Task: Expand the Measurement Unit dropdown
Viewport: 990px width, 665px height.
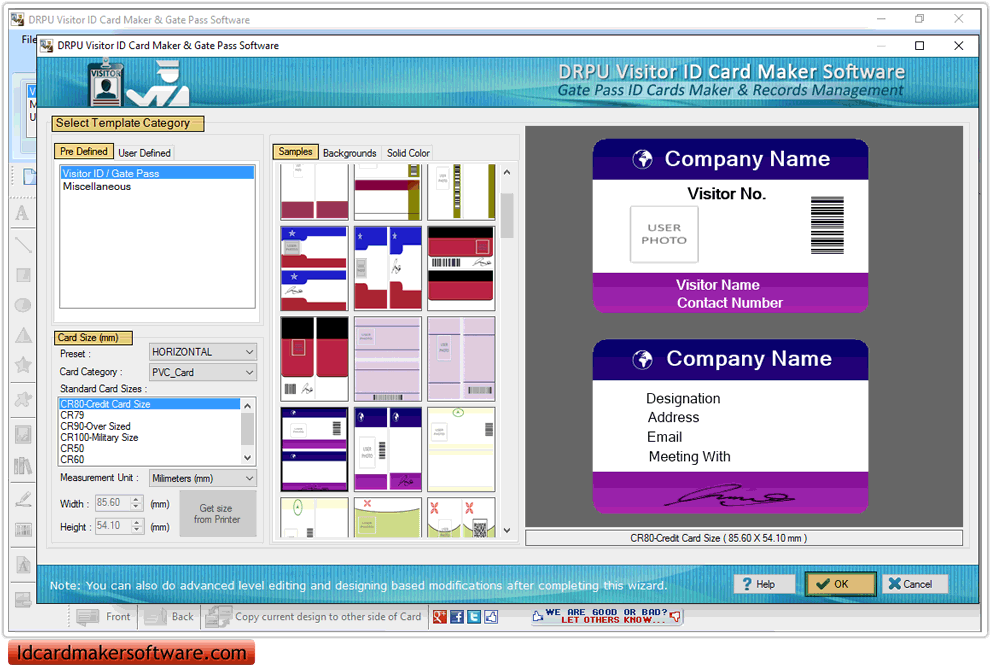Action: [203, 479]
